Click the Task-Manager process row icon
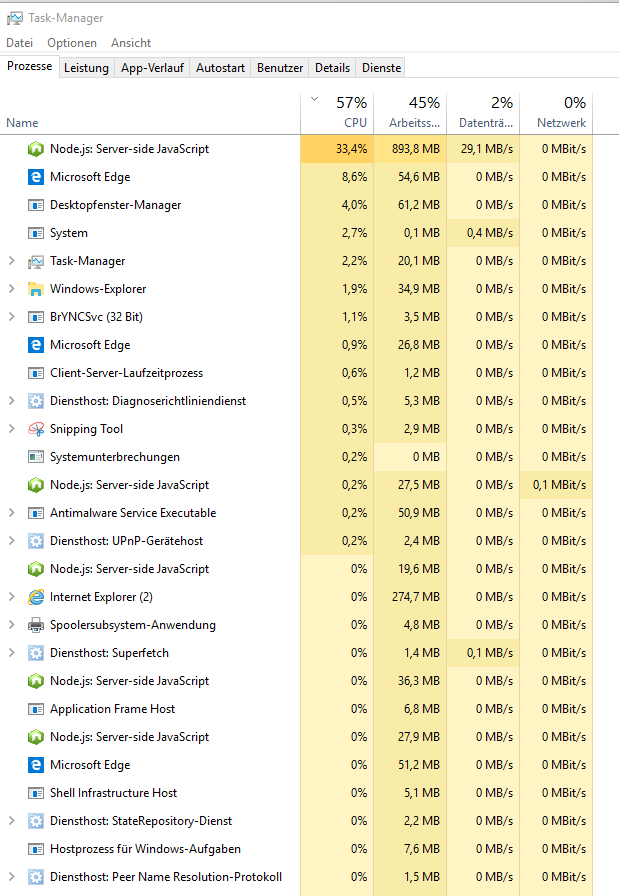 35,262
